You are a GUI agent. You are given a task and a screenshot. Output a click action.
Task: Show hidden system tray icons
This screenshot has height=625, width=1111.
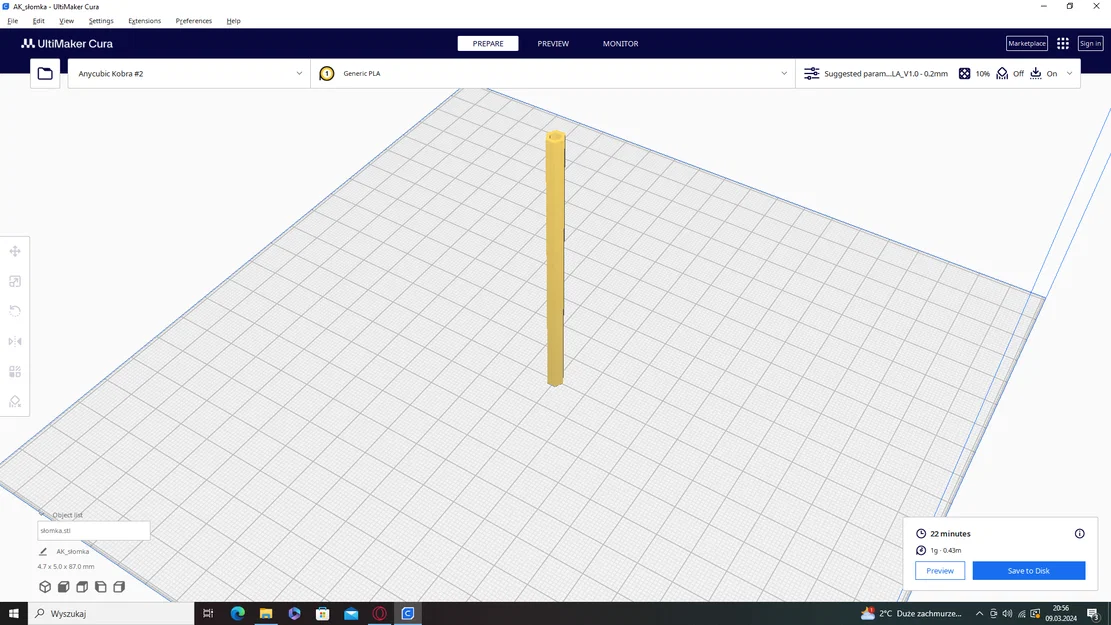coord(979,613)
